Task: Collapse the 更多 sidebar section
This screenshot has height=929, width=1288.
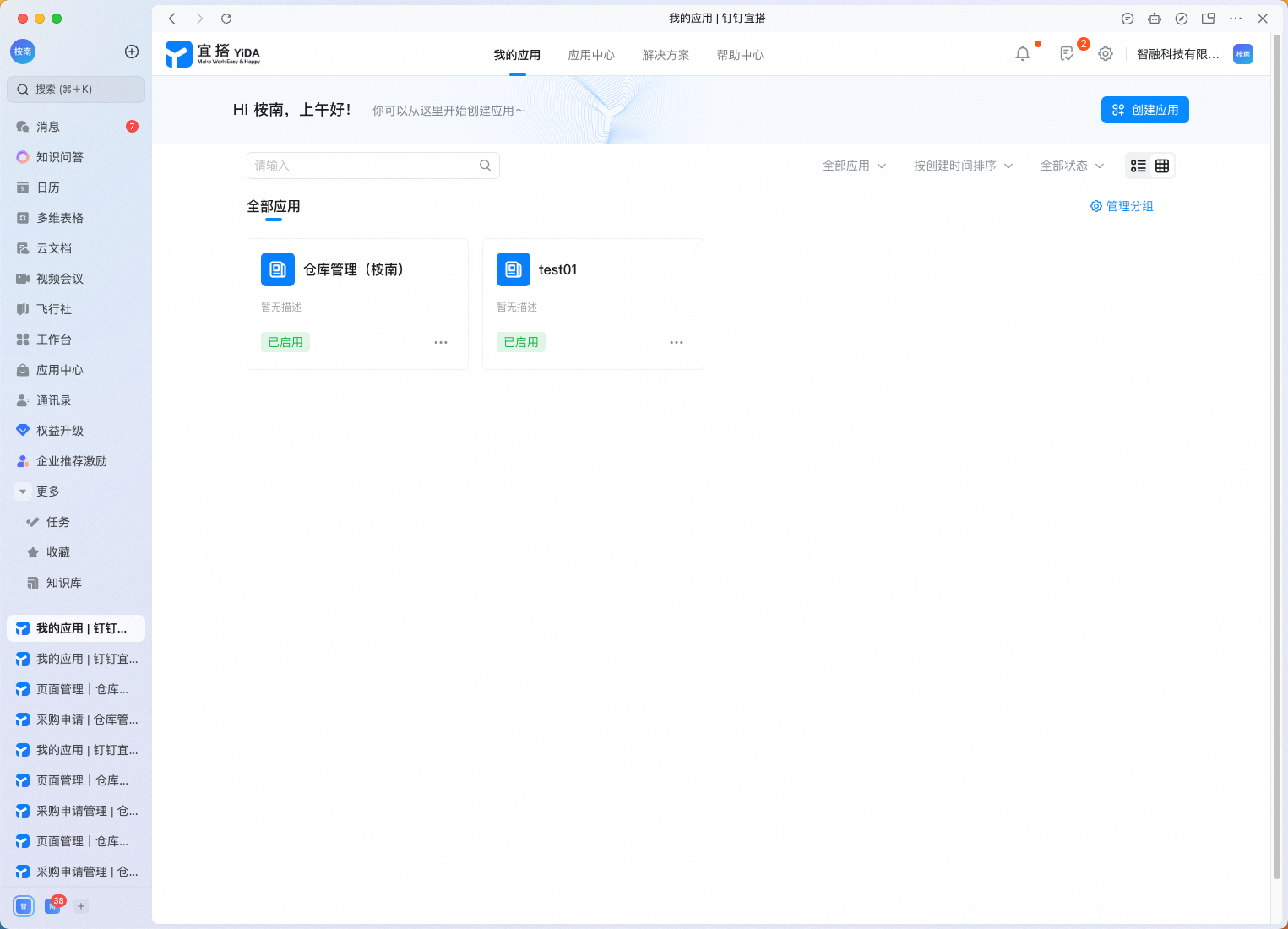Action: [x=23, y=492]
